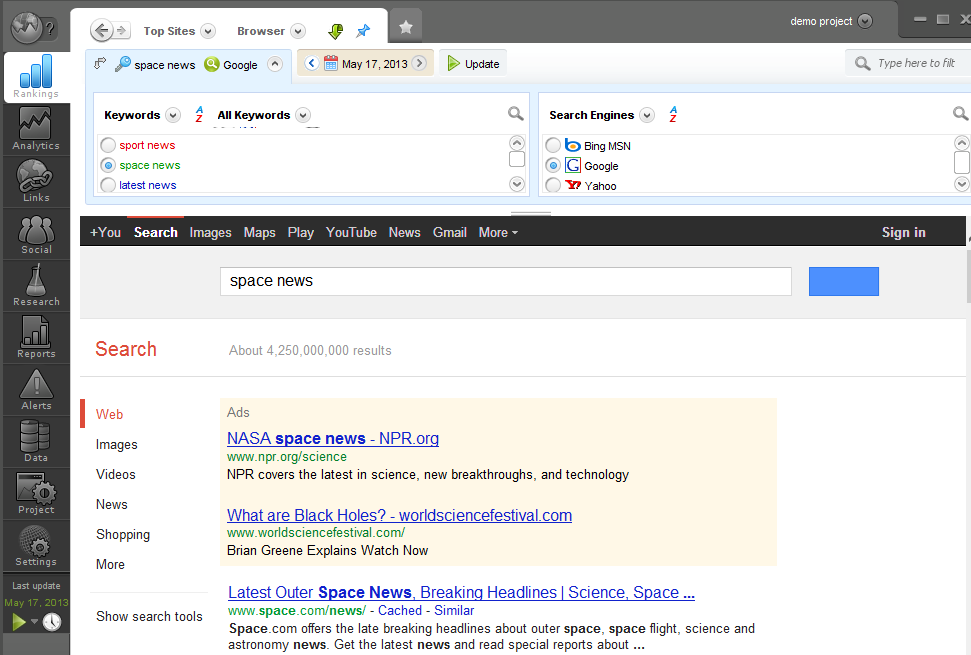
Task: Open Latest Outer Space News result
Action: pyautogui.click(x=461, y=592)
